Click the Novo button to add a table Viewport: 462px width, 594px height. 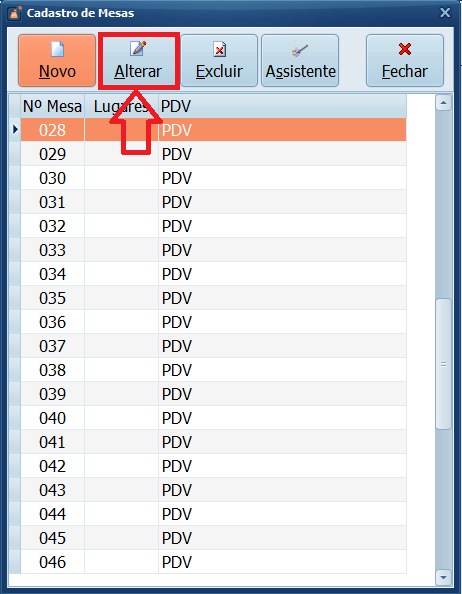[57, 61]
